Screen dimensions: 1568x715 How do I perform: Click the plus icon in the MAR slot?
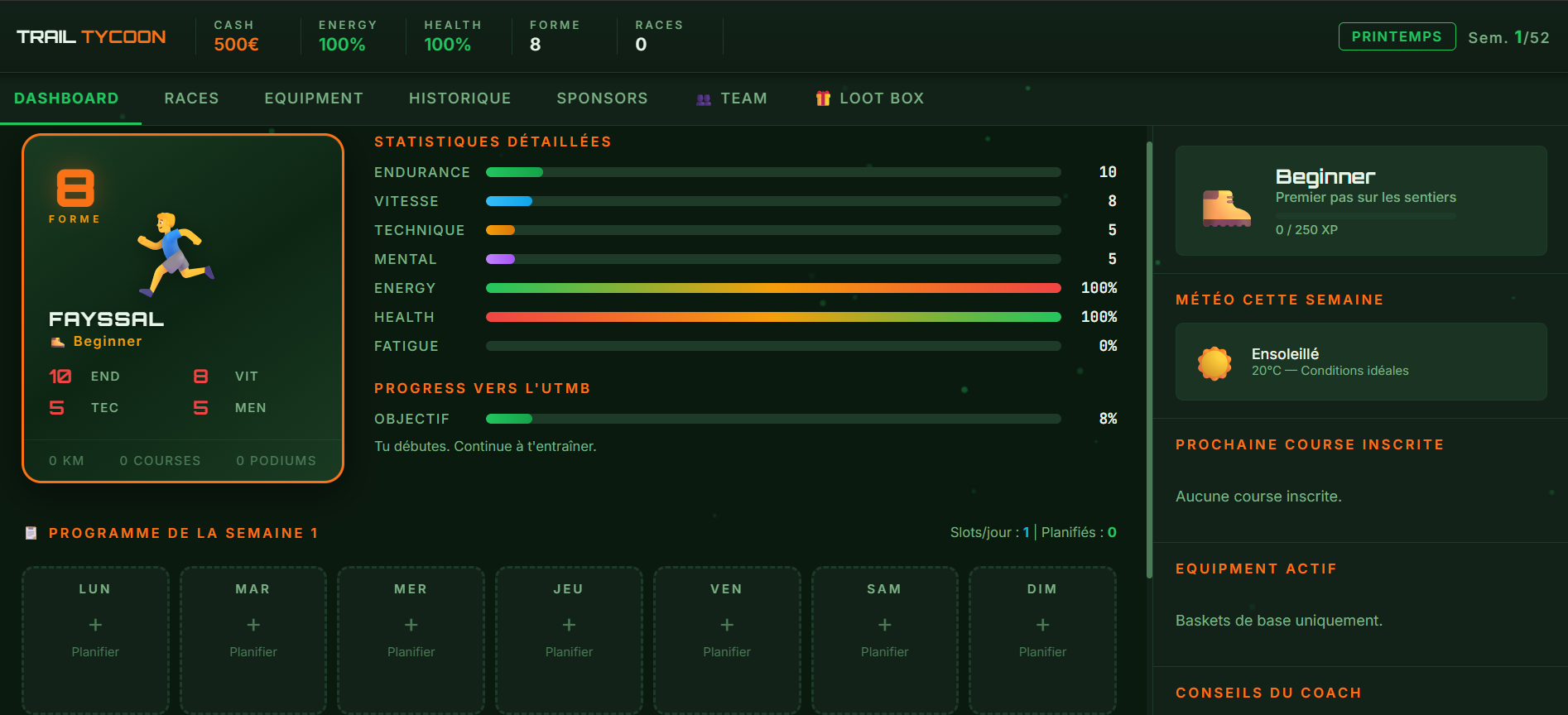tap(253, 625)
